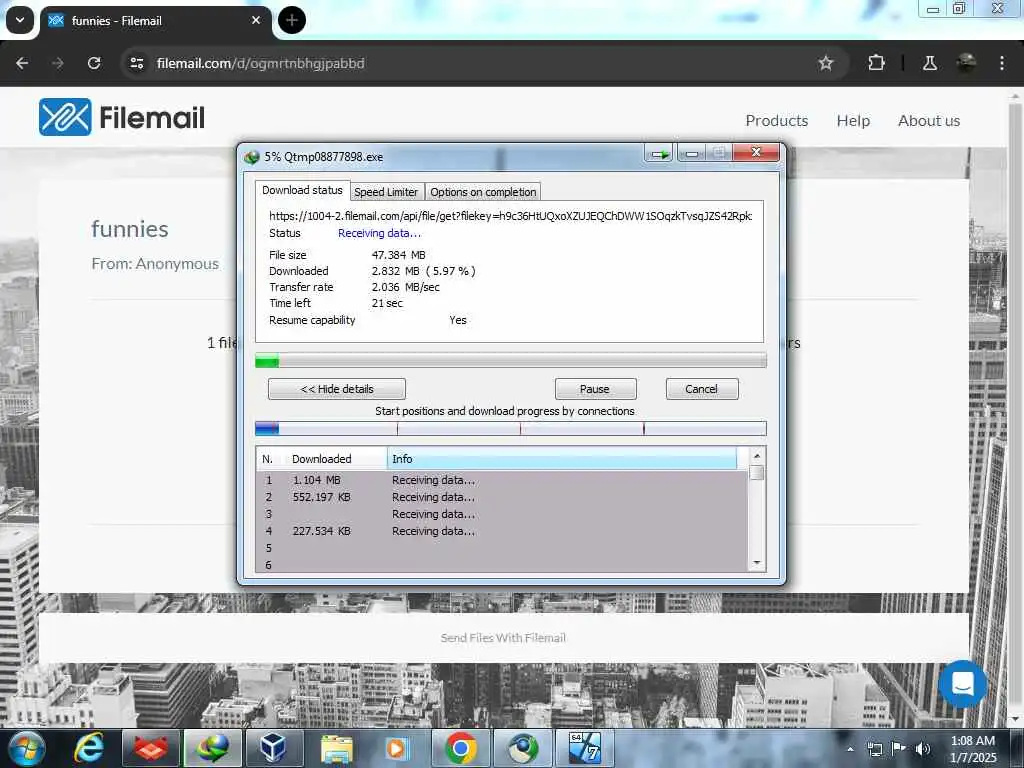Open the About us link
This screenshot has height=768, width=1024.
click(x=929, y=121)
